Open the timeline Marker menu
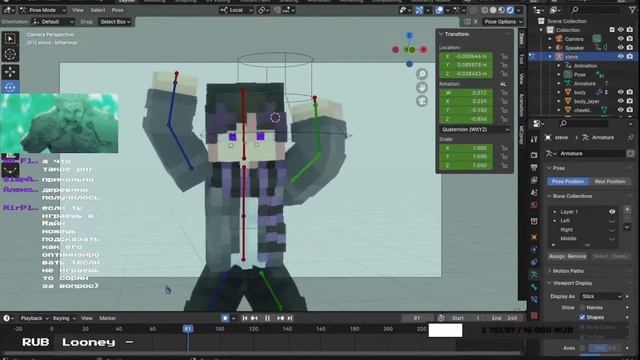Image resolution: width=640 pixels, height=360 pixels. coord(107,318)
